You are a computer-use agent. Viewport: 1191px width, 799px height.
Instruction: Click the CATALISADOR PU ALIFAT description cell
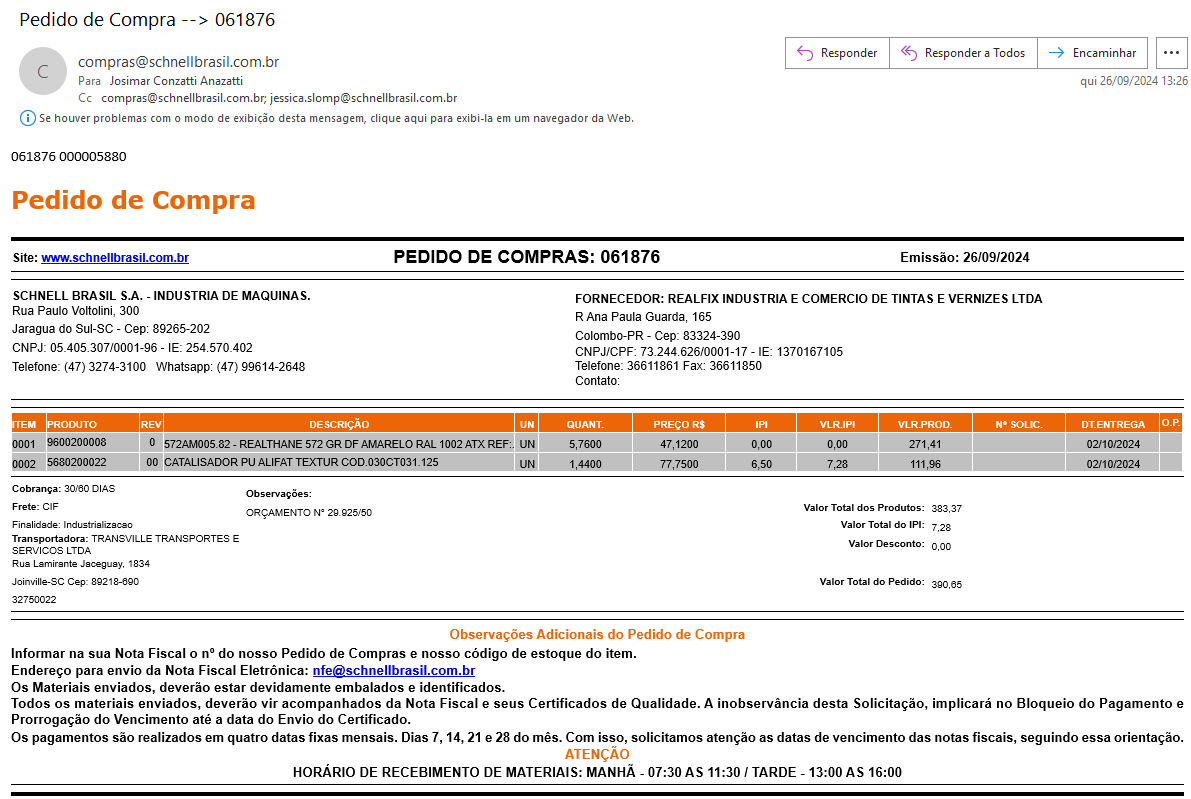pos(301,463)
